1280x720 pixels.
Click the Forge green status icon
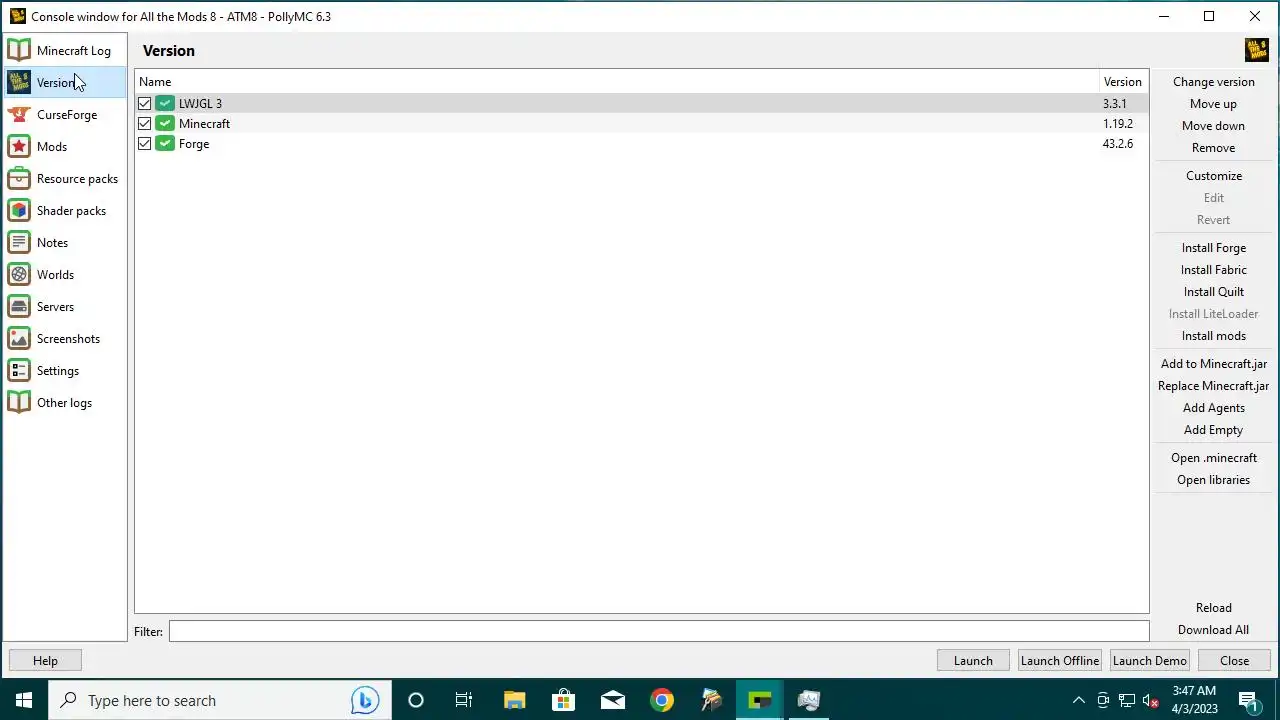click(165, 144)
